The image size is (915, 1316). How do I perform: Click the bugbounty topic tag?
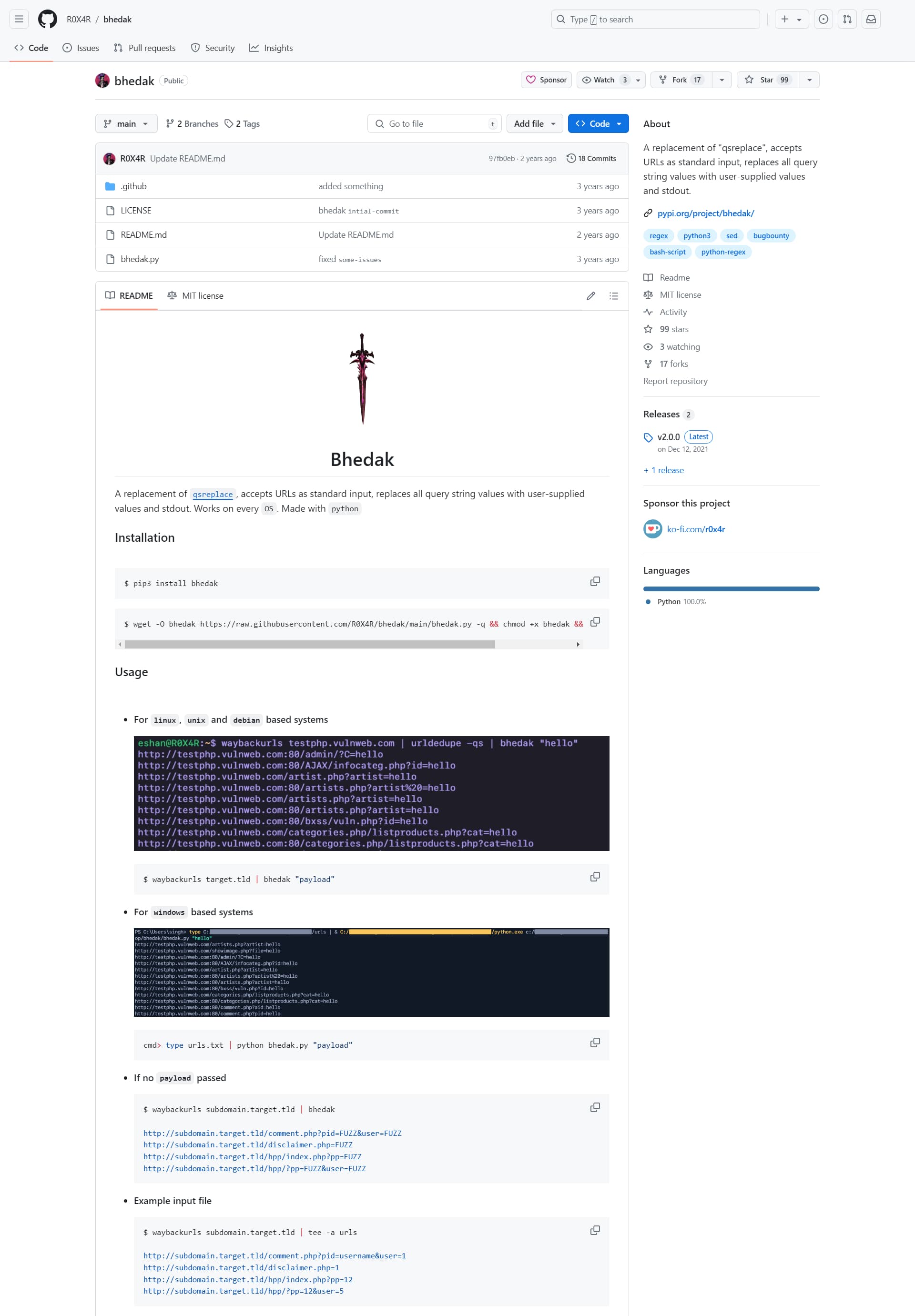tap(771, 235)
